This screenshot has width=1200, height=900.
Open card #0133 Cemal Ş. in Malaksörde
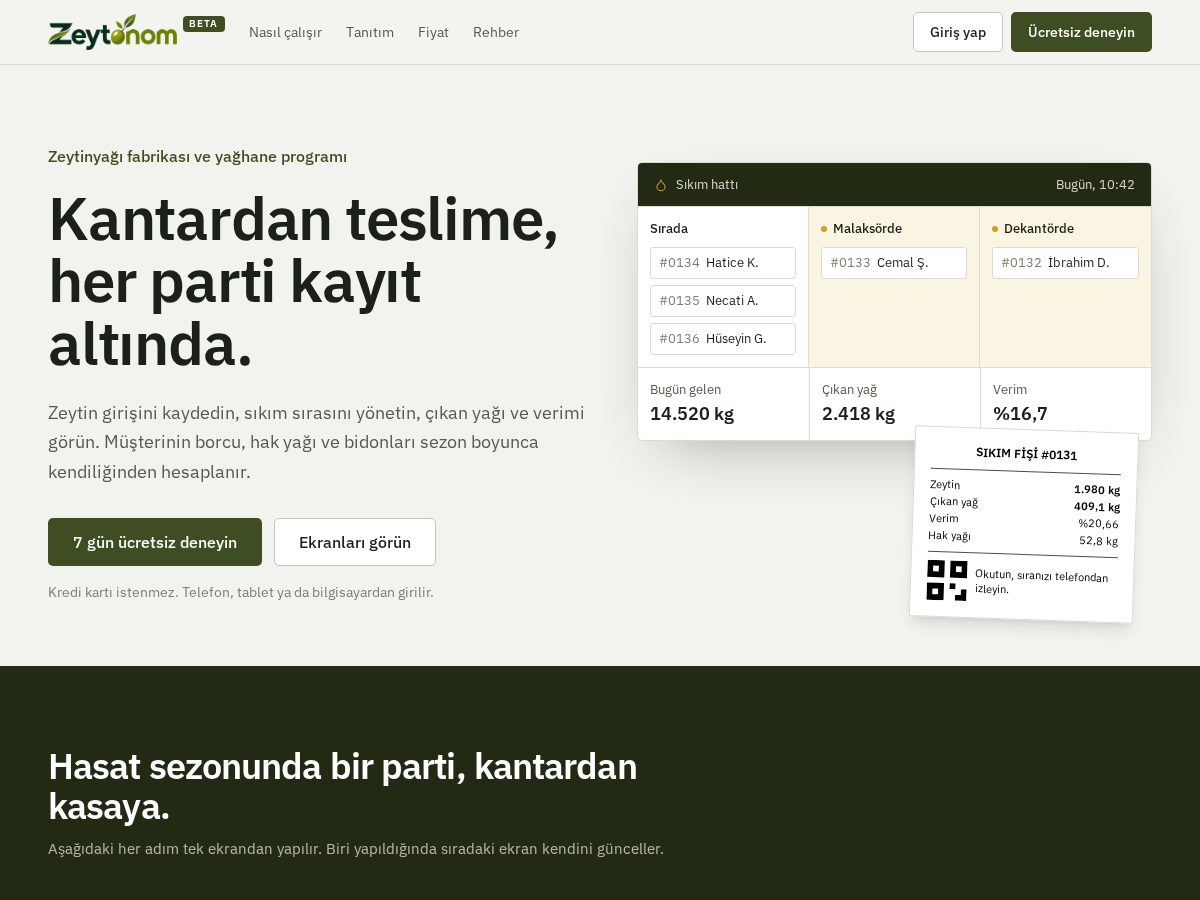tap(894, 263)
